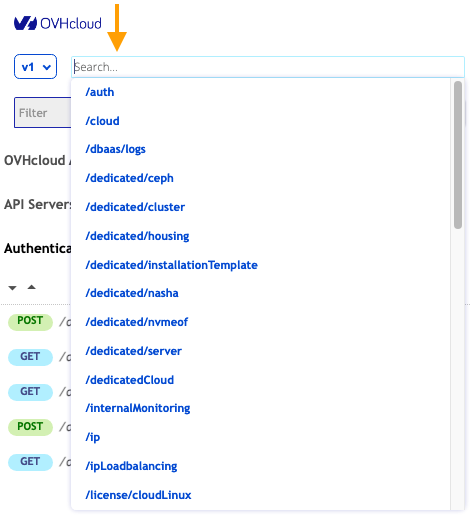Viewport: 471px width, 524px height.
Task: Open the last GET operation row
Action: [x=39, y=462]
